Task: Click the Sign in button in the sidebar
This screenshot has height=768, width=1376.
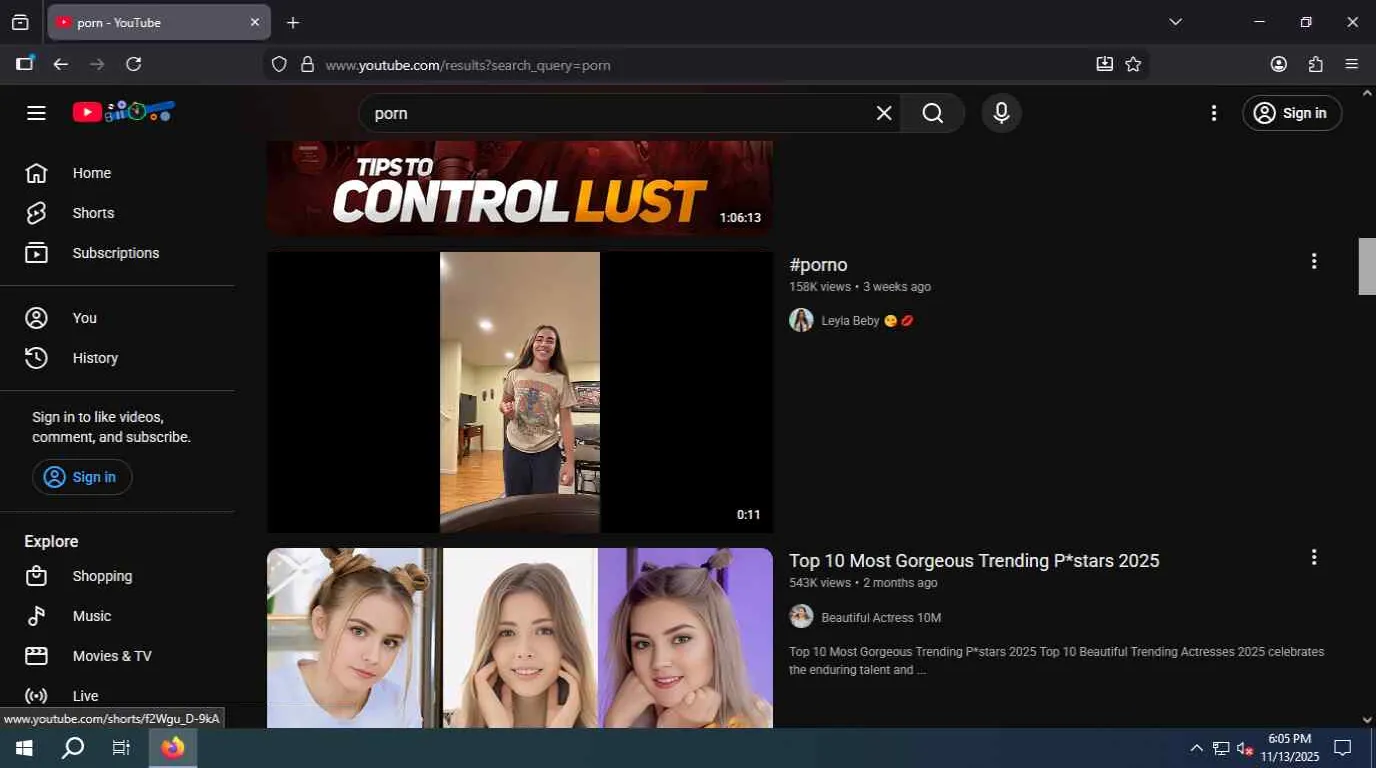Action: pyautogui.click(x=82, y=477)
